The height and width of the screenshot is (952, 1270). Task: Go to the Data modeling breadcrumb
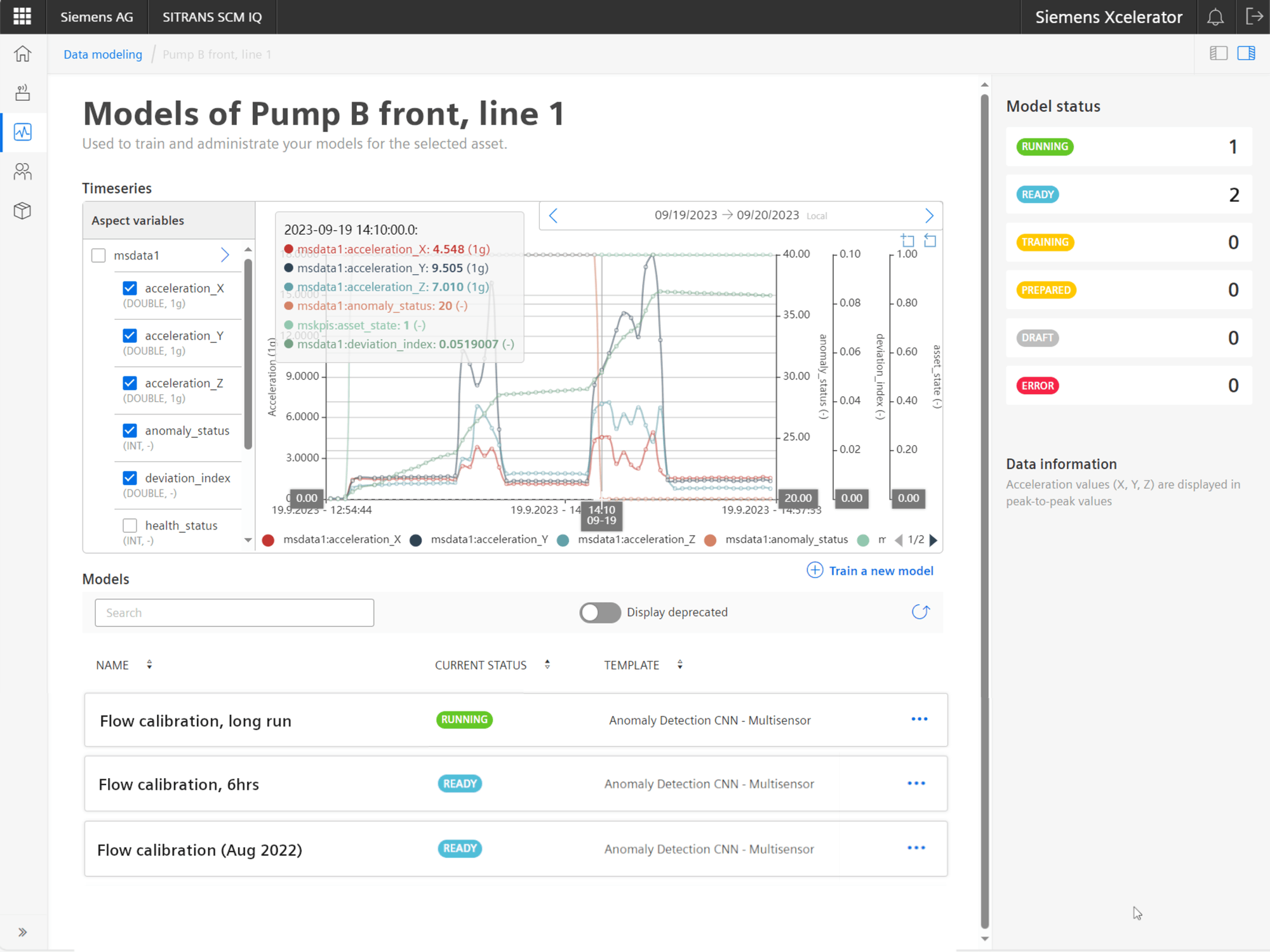[103, 55]
